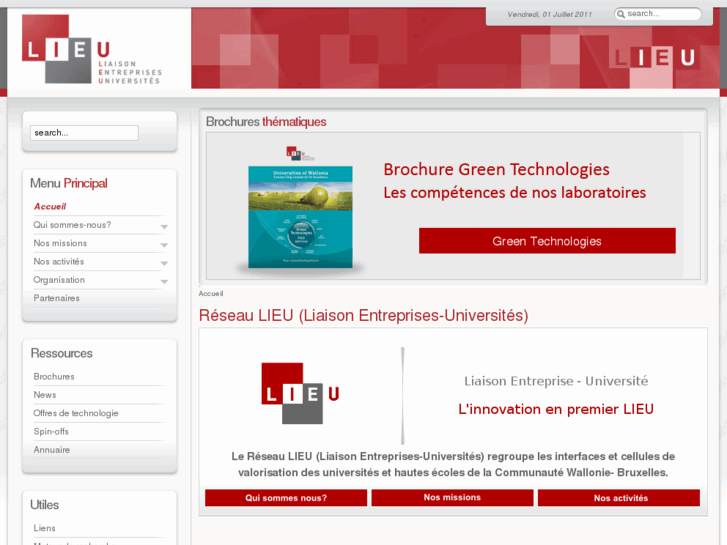This screenshot has width=727, height=545.
Task: Open the Nos missions menu item
Action: pos(60,243)
